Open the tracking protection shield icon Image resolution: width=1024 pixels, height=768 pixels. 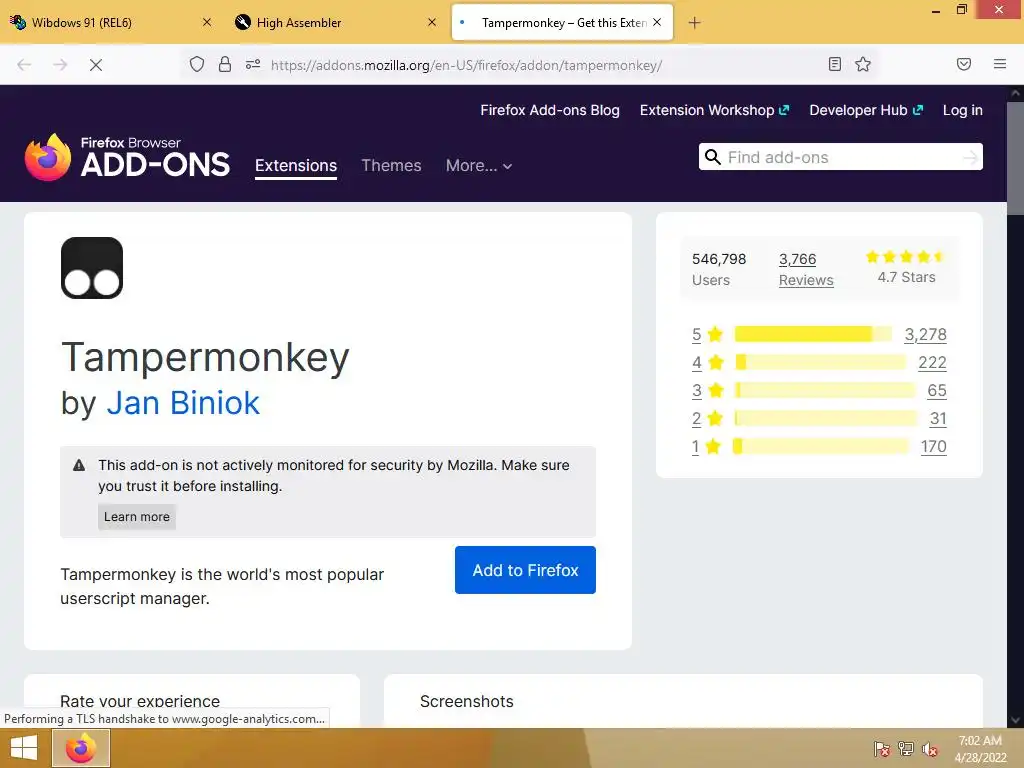click(197, 65)
